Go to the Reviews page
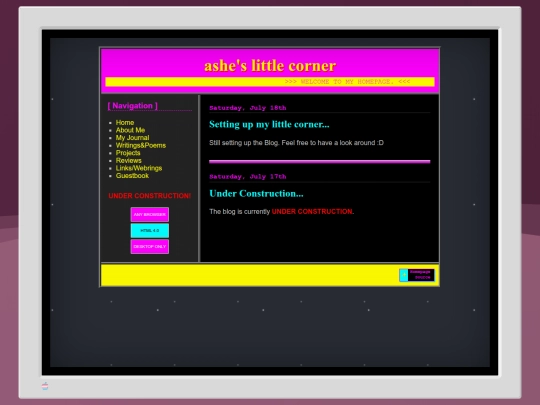 [128, 160]
